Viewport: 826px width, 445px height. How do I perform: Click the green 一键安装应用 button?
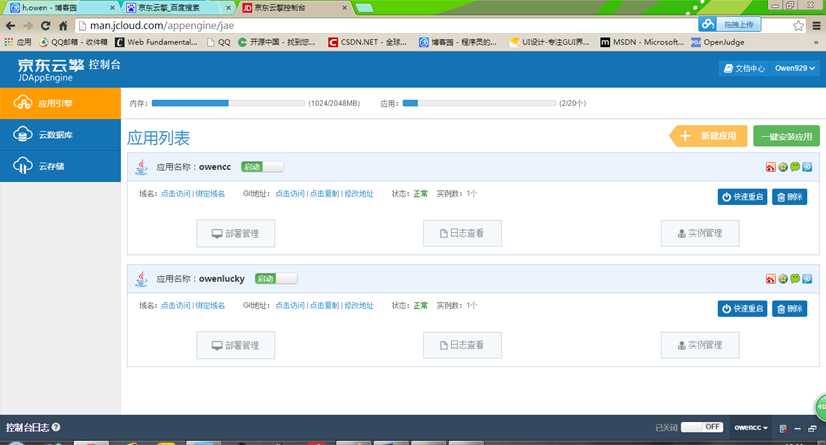786,136
